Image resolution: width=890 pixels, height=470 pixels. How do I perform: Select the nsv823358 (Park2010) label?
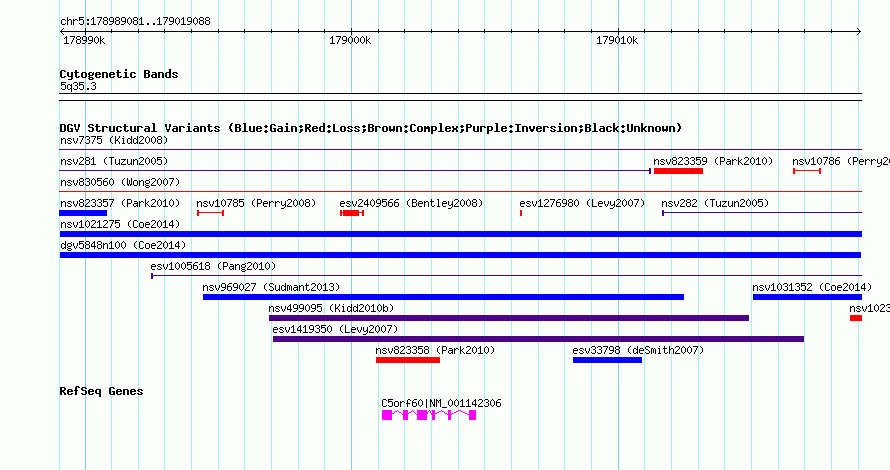click(x=435, y=350)
